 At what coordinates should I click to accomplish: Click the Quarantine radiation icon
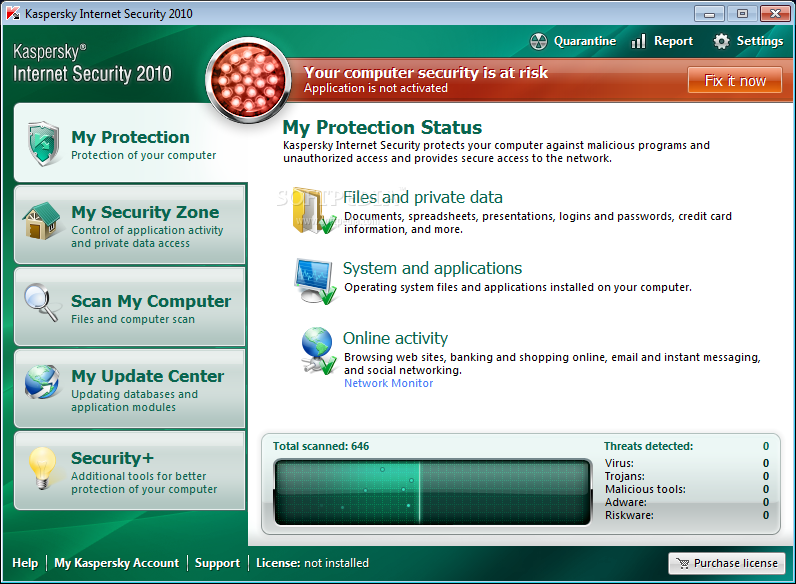[x=539, y=41]
